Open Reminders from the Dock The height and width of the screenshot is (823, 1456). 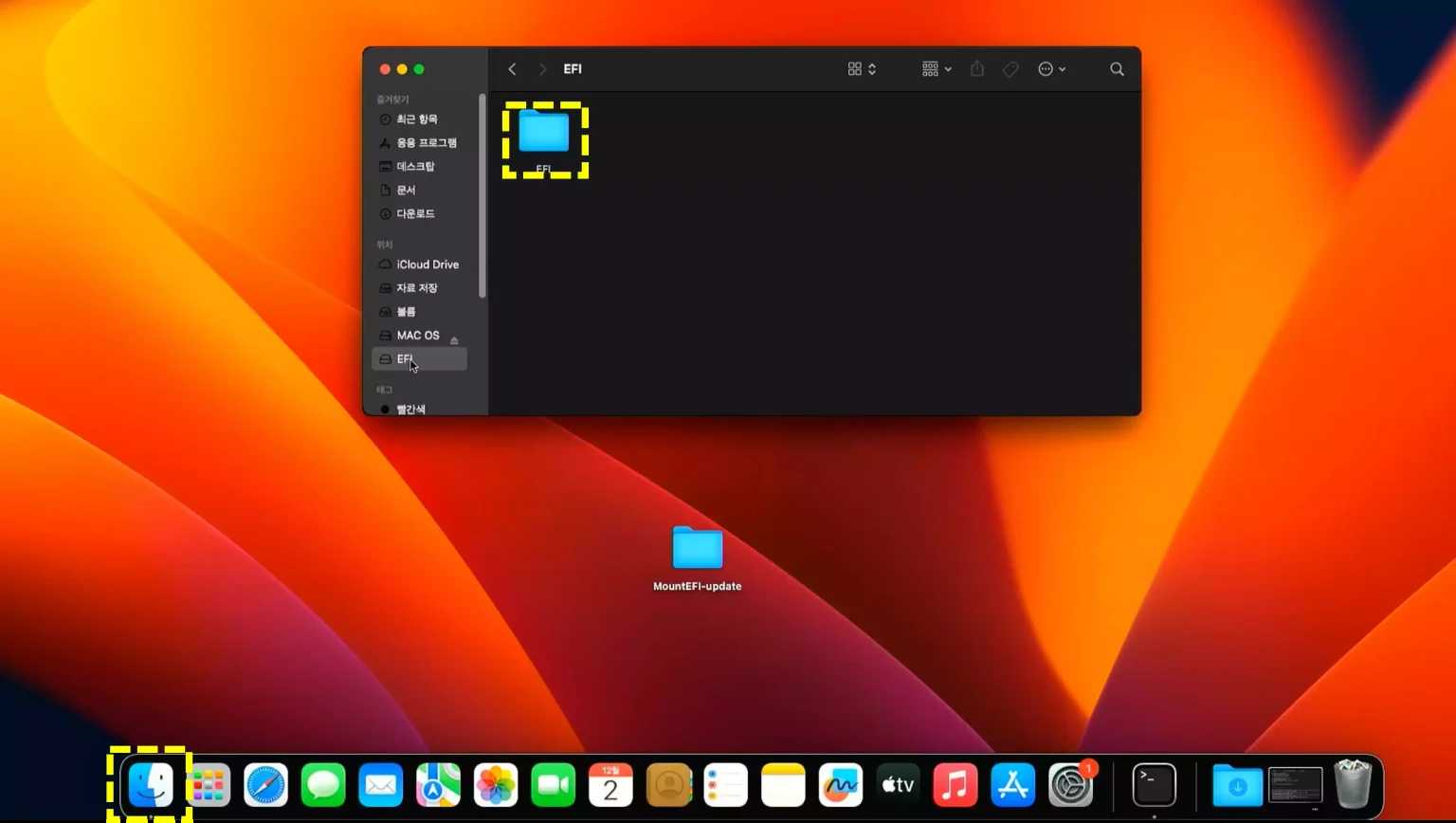[x=726, y=785]
